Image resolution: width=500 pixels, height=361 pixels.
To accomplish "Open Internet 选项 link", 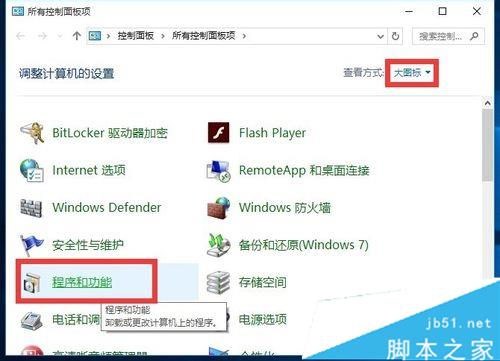I will click(x=89, y=170).
